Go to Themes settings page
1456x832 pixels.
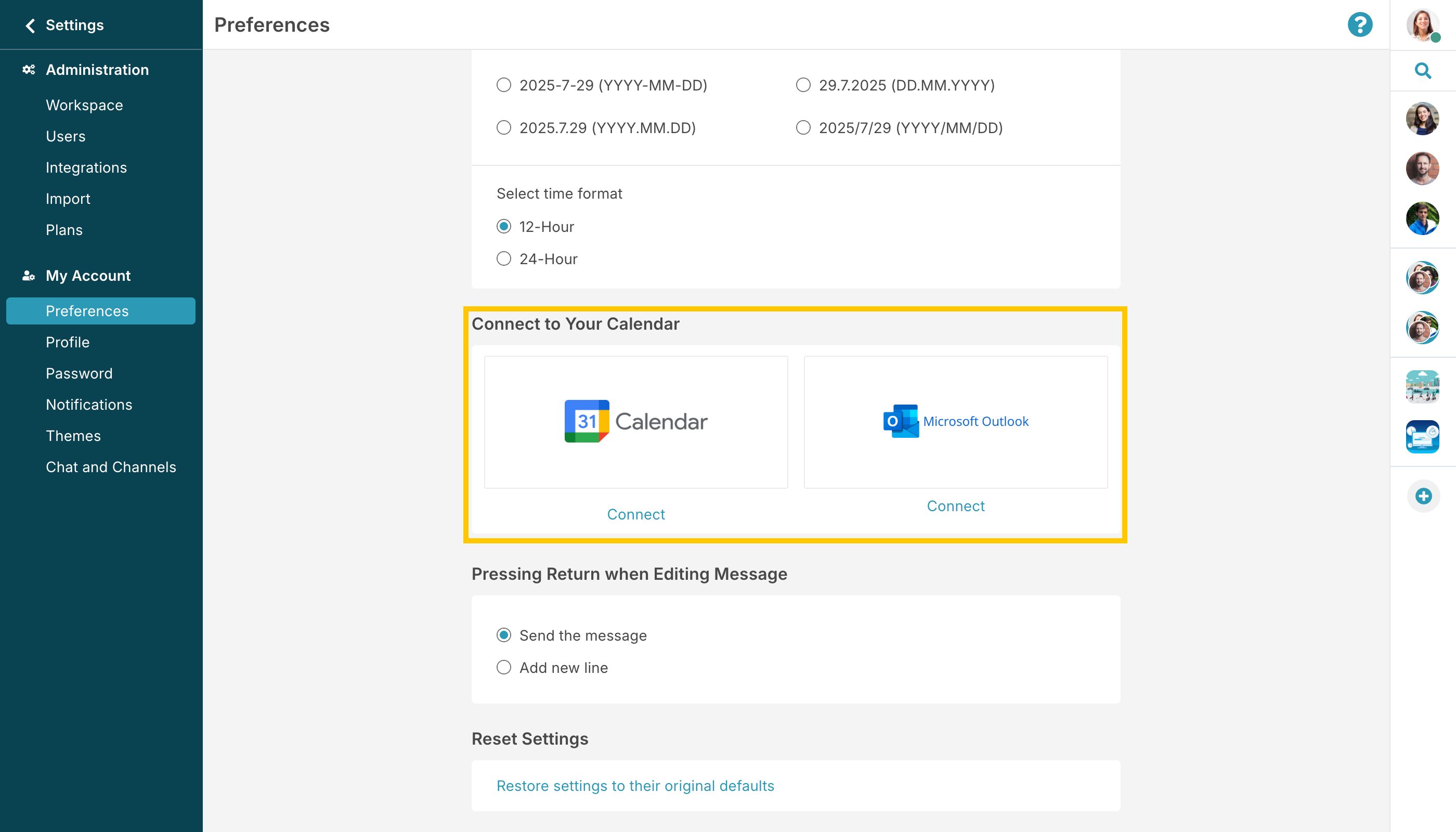[73, 436]
